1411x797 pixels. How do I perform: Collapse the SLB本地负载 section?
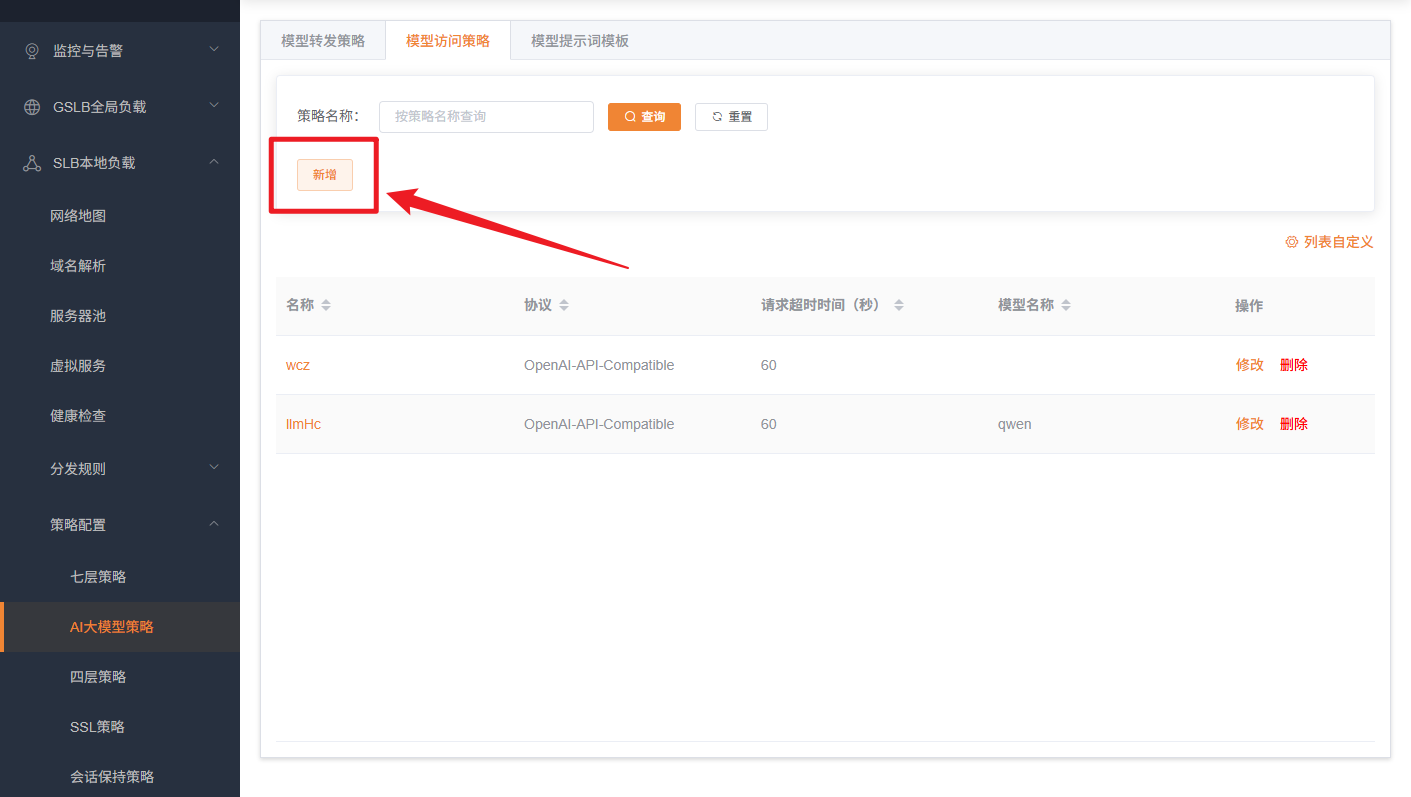point(213,162)
